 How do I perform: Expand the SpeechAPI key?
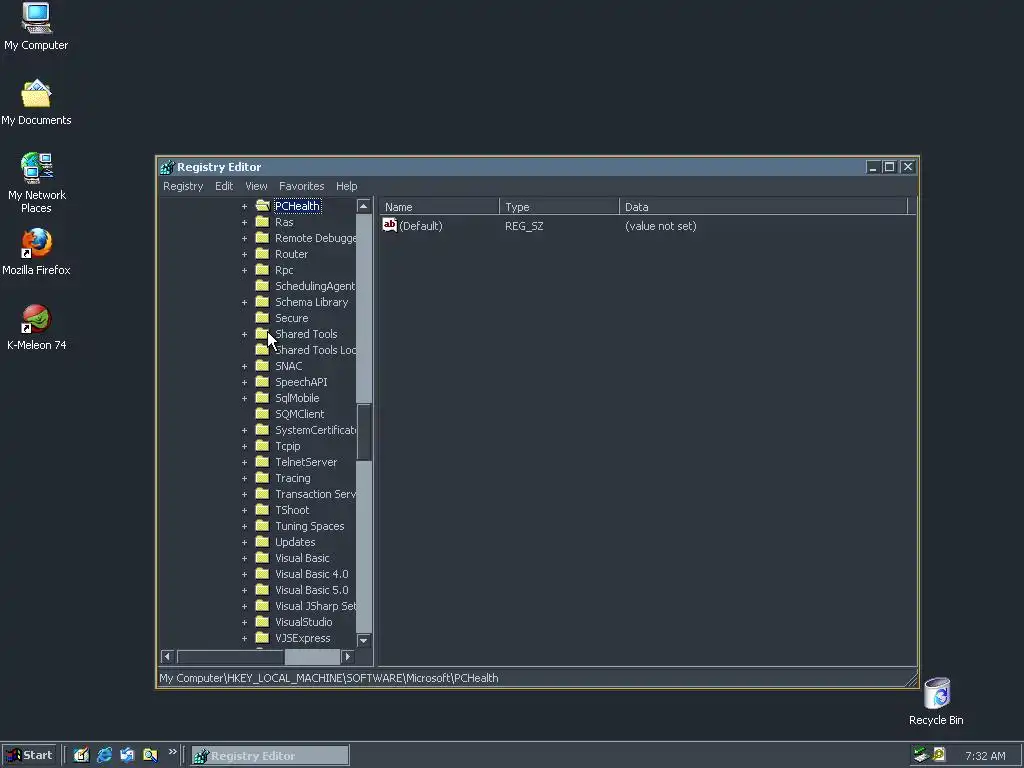coord(244,382)
